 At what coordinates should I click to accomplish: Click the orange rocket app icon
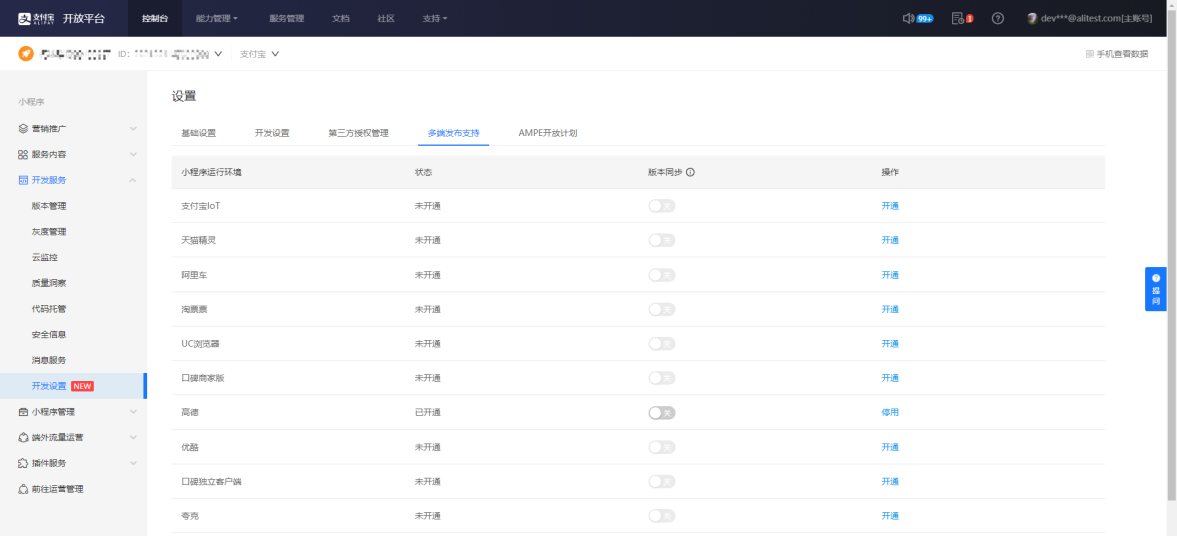pos(26,54)
